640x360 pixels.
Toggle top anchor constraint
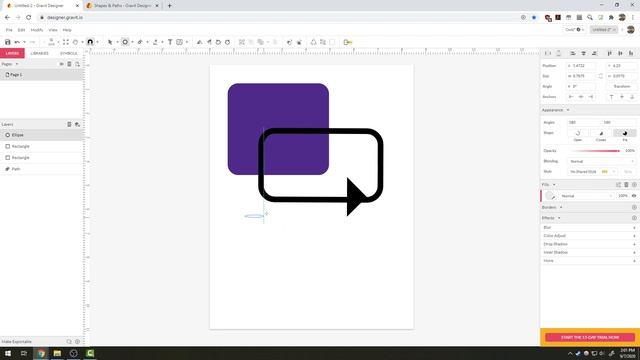tap(611, 97)
